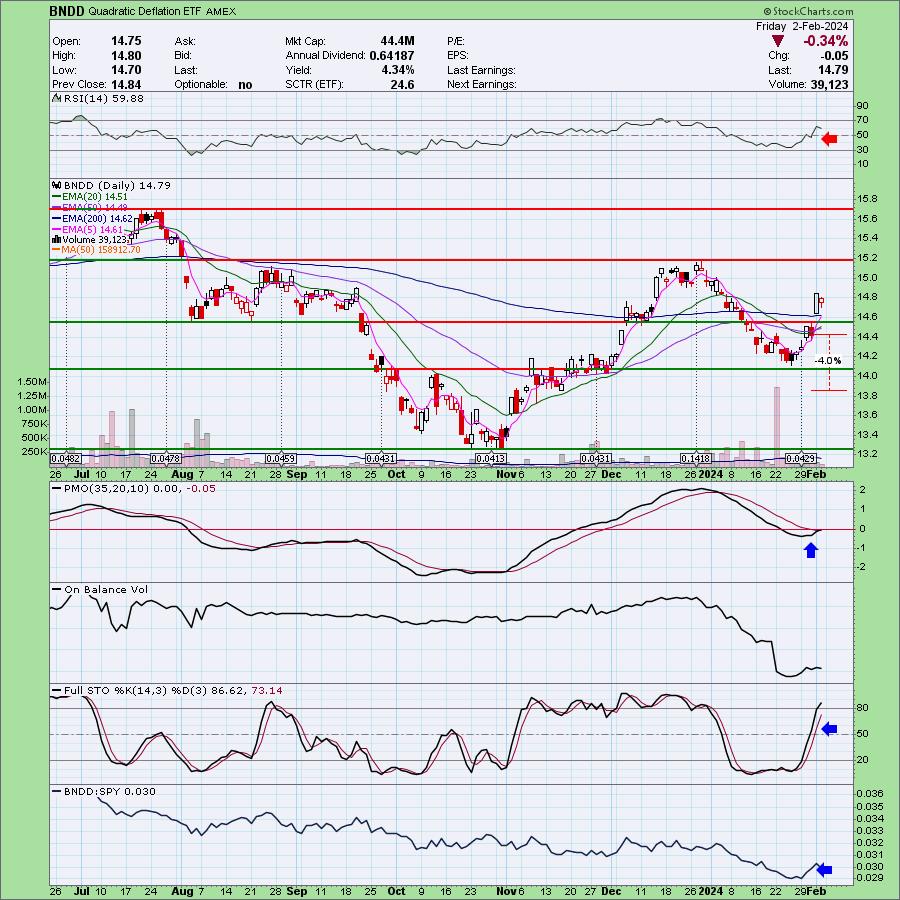The height and width of the screenshot is (900, 900).
Task: Click the 0.0482 dividend marker label
Action: coord(65,459)
